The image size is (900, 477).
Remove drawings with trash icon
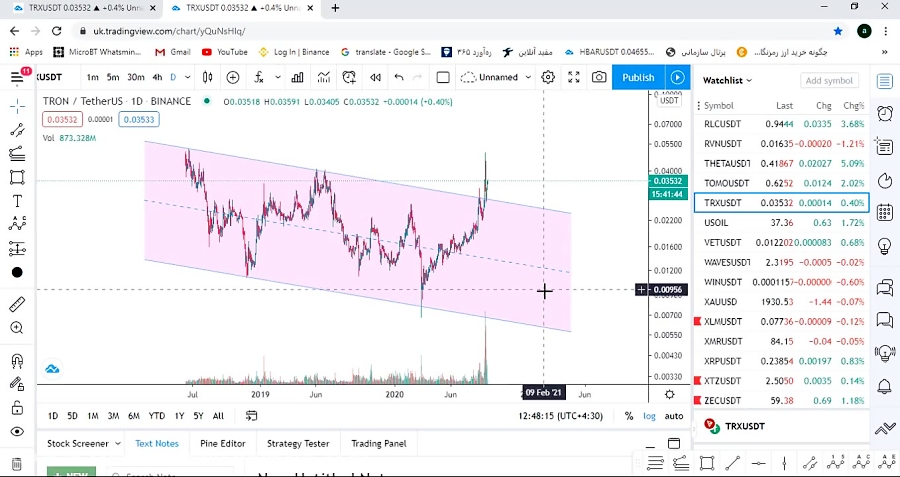(x=17, y=463)
